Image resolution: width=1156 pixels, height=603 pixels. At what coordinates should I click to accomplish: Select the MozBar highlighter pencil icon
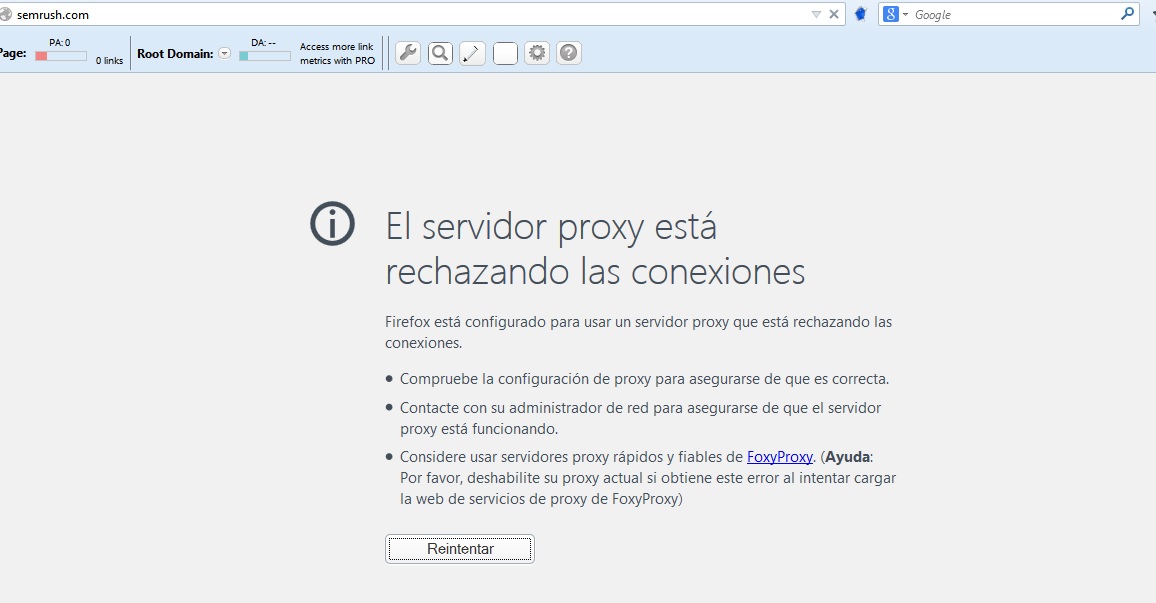click(x=472, y=53)
